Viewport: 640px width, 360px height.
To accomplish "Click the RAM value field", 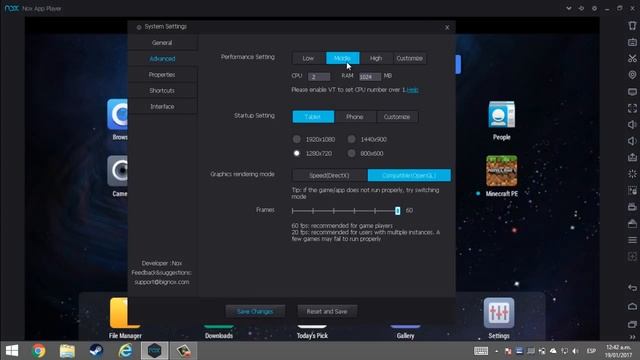I will pos(370,77).
